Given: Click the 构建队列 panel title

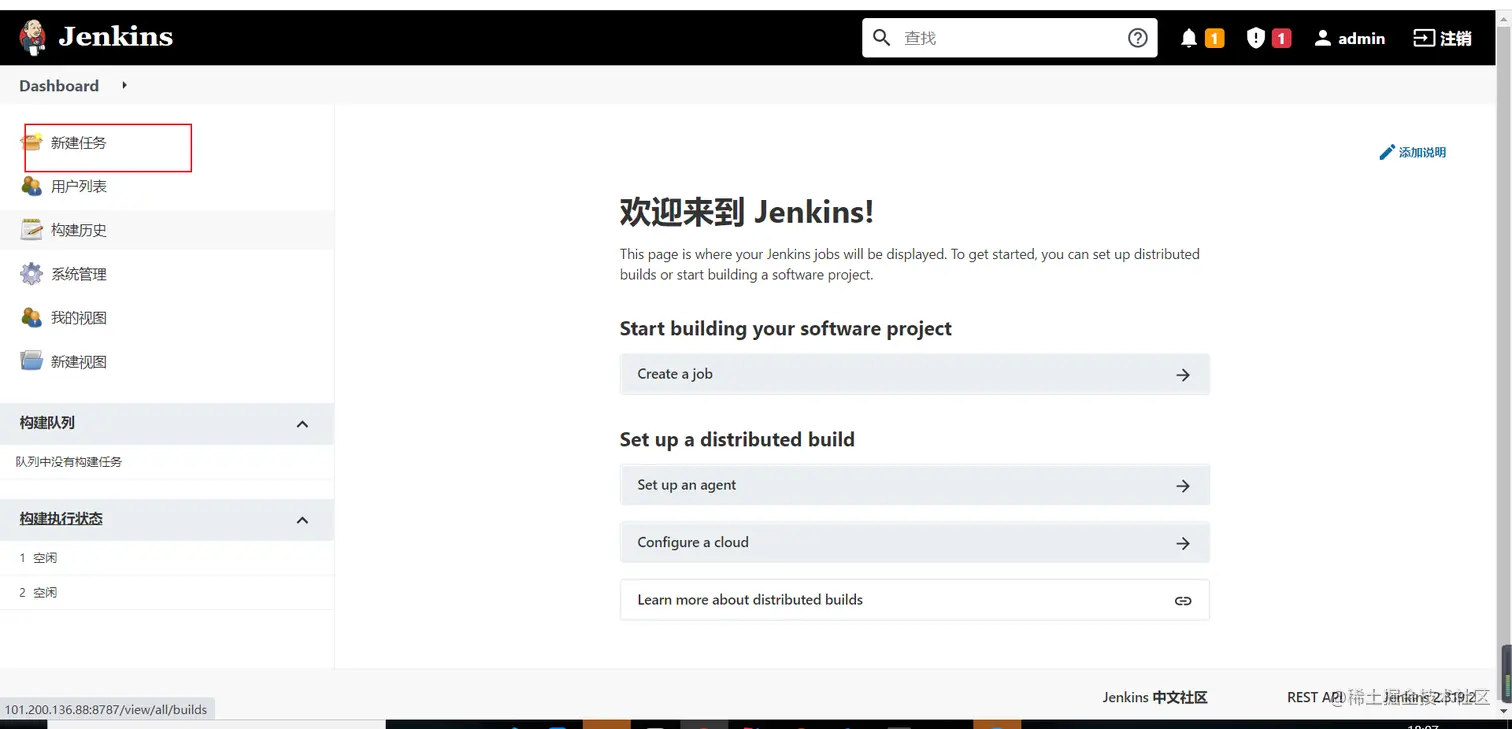Looking at the screenshot, I should [x=47, y=423].
